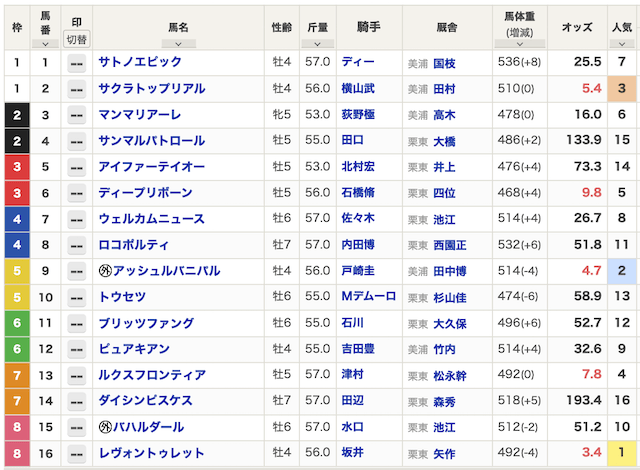Image resolution: width=640 pixels, height=470 pixels.
Task: Click the 馬体重 (増減) column header
Action: click(519, 25)
